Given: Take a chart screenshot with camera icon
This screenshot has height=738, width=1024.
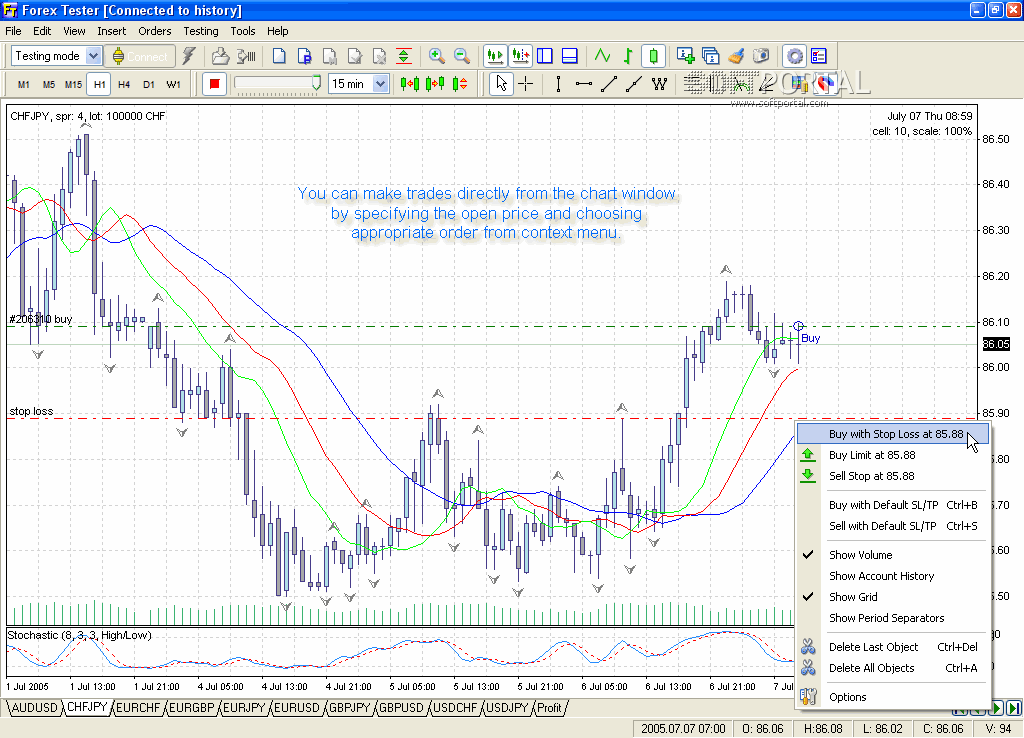Looking at the screenshot, I should 761,56.
